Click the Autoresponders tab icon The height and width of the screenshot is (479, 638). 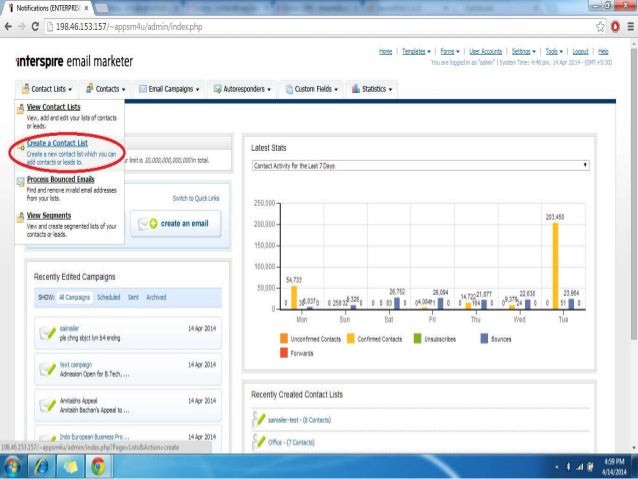coord(218,89)
